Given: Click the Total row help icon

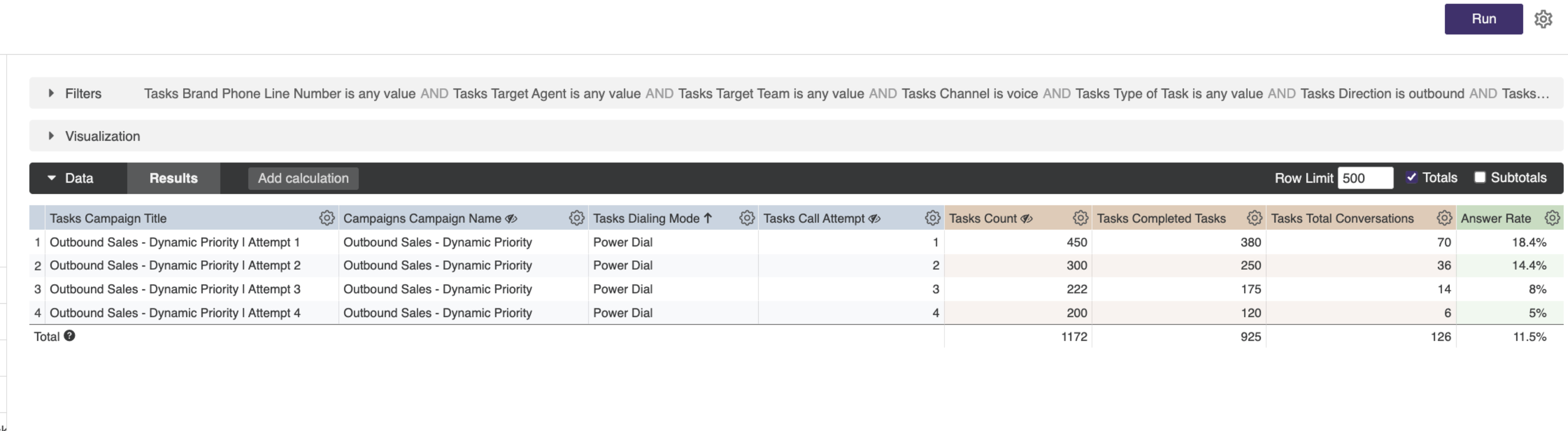Looking at the screenshot, I should pyautogui.click(x=70, y=336).
